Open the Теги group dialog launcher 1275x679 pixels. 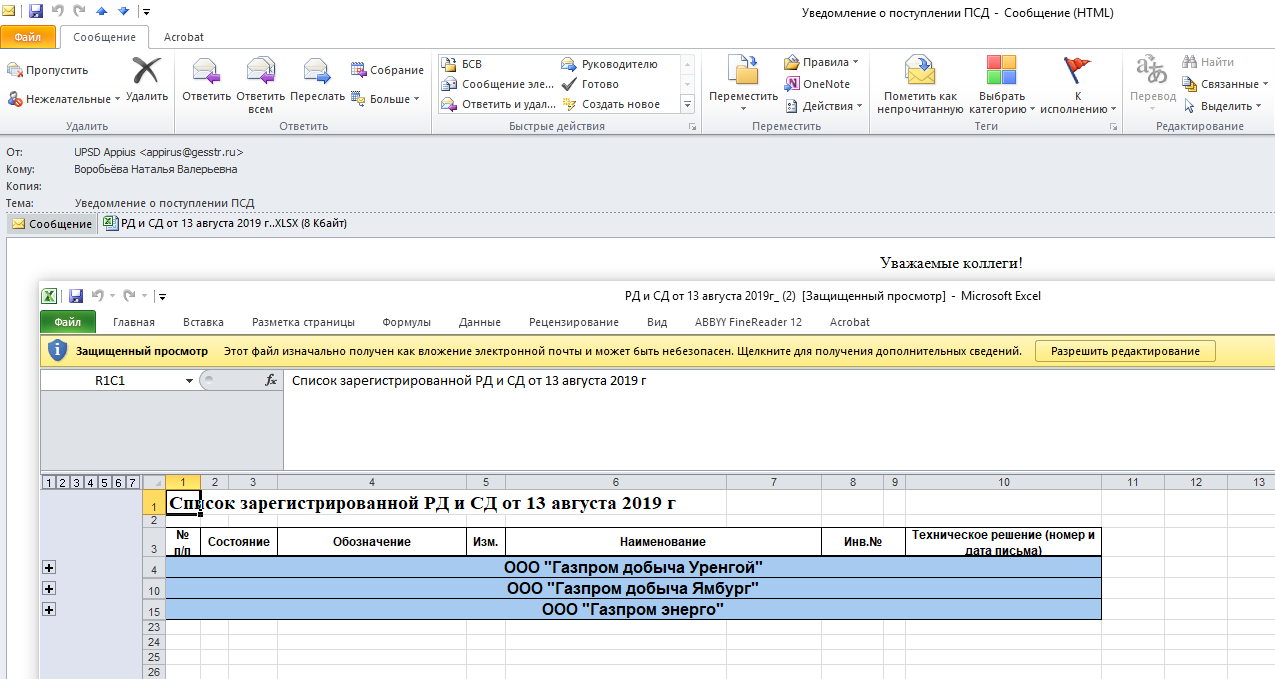(1115, 127)
